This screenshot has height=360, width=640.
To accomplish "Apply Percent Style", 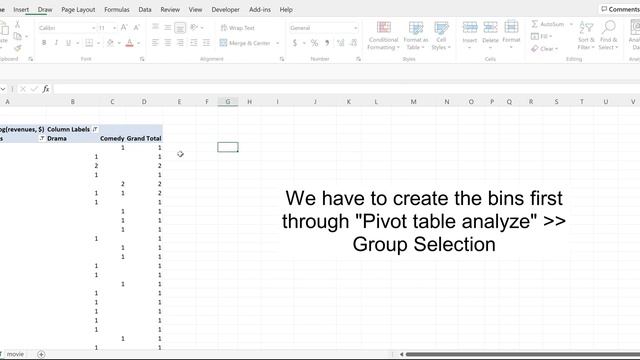I will [314, 43].
